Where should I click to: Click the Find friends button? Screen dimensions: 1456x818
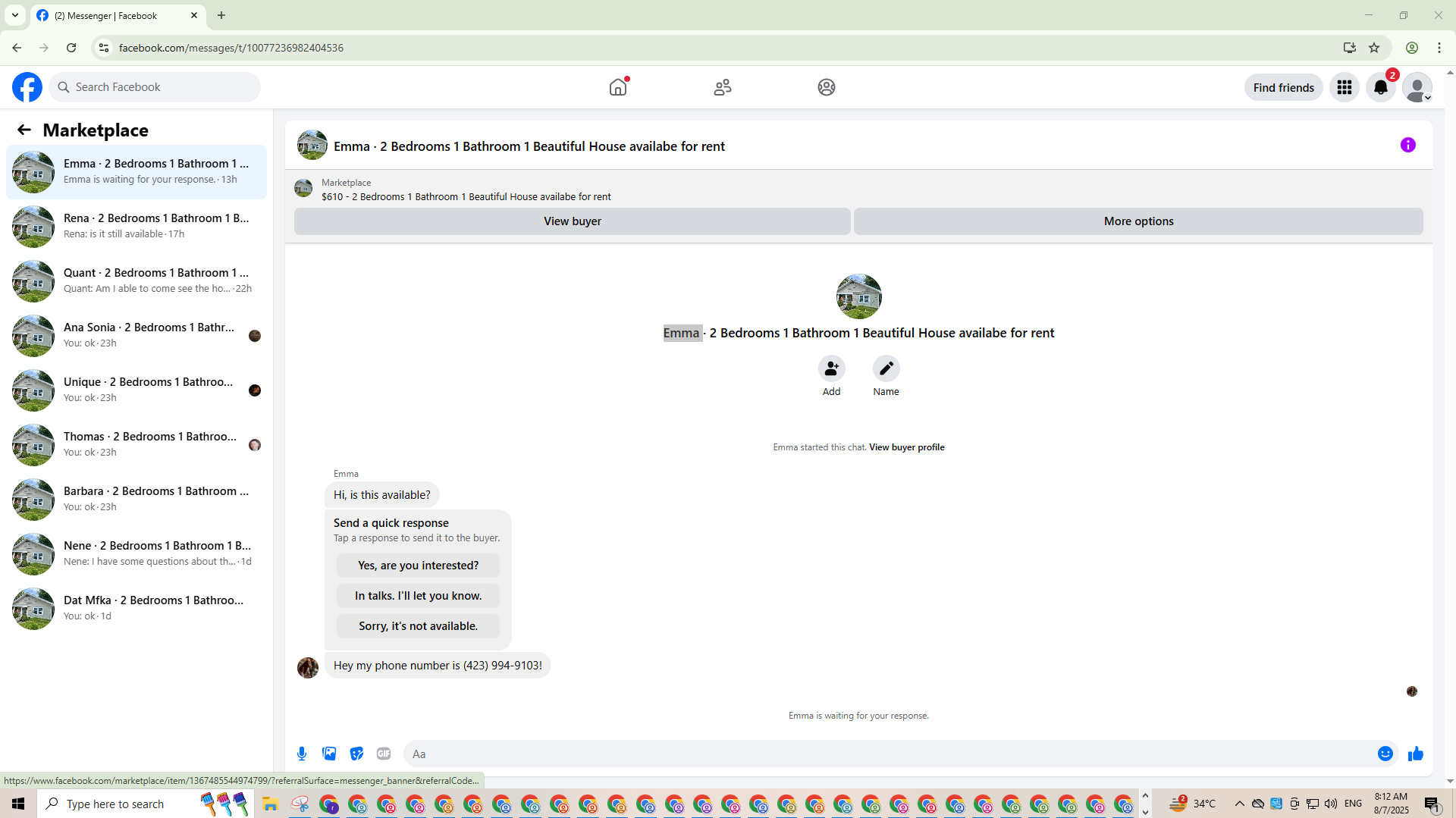coord(1284,87)
